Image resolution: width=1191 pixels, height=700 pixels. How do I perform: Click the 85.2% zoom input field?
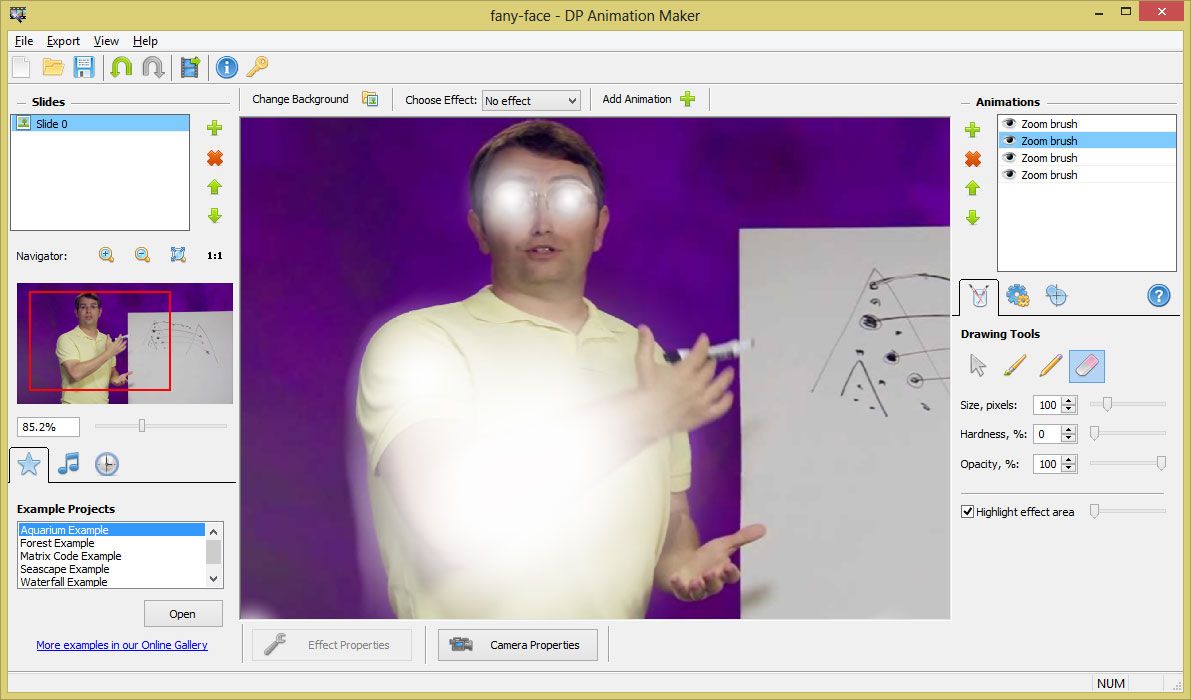(48, 427)
